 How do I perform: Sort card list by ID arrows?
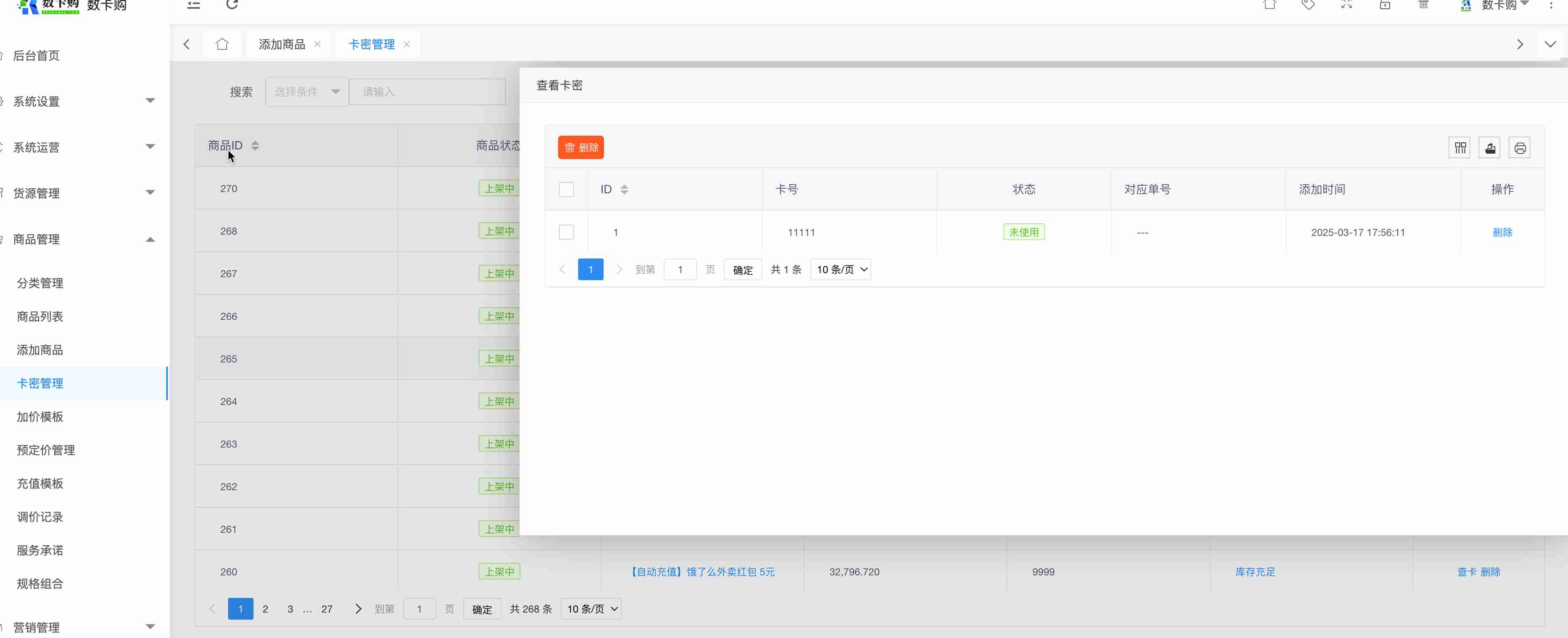pos(624,189)
